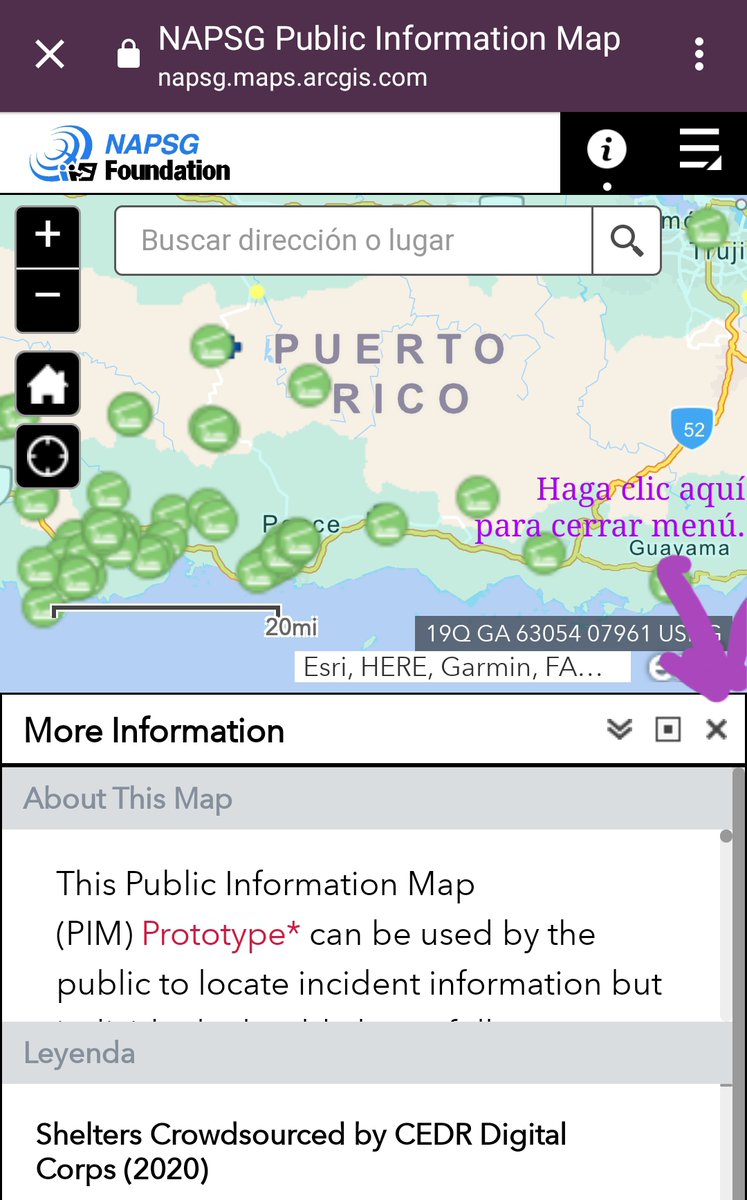Click the coordinate readout 19Q GA 63054 07961
The width and height of the screenshot is (747, 1200).
pyautogui.click(x=573, y=633)
